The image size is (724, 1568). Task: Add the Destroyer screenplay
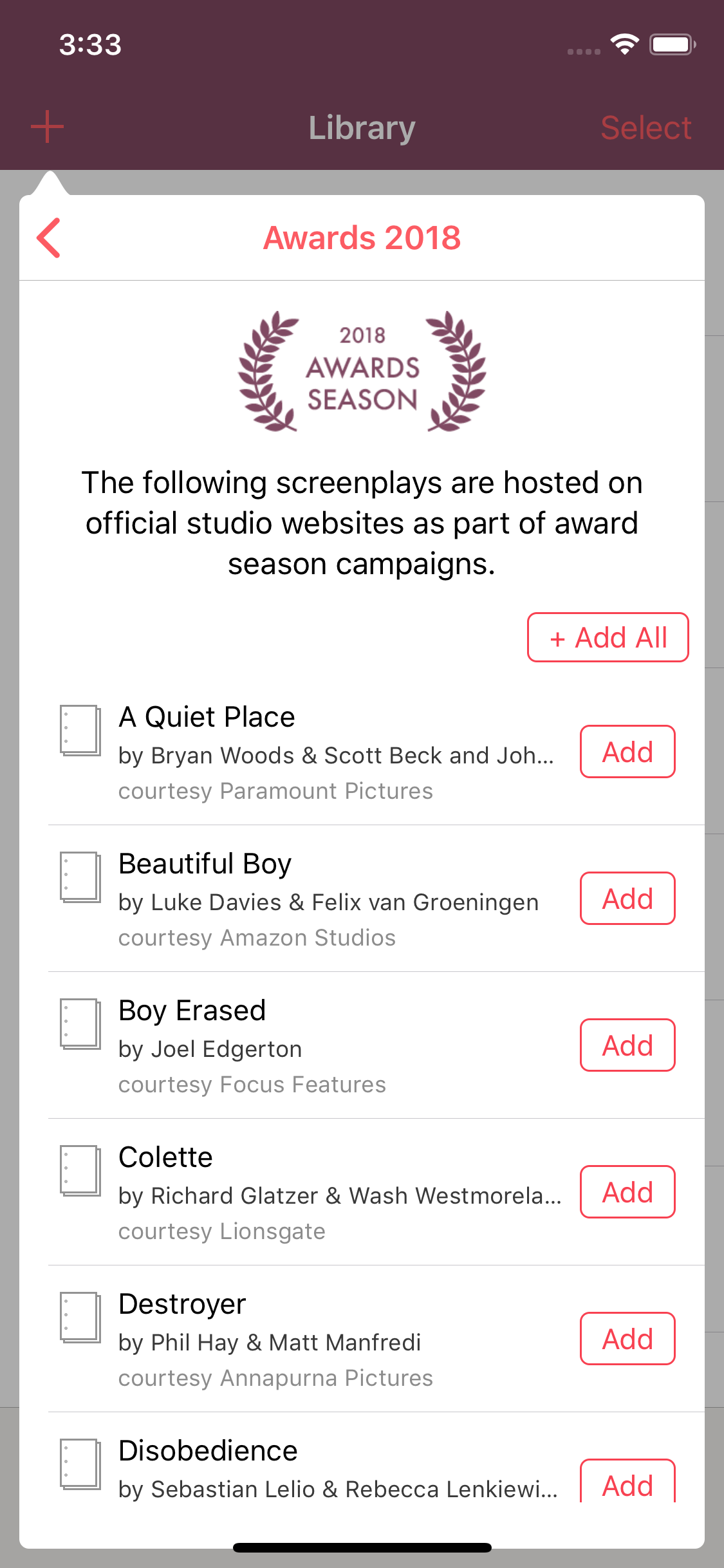tap(627, 1339)
